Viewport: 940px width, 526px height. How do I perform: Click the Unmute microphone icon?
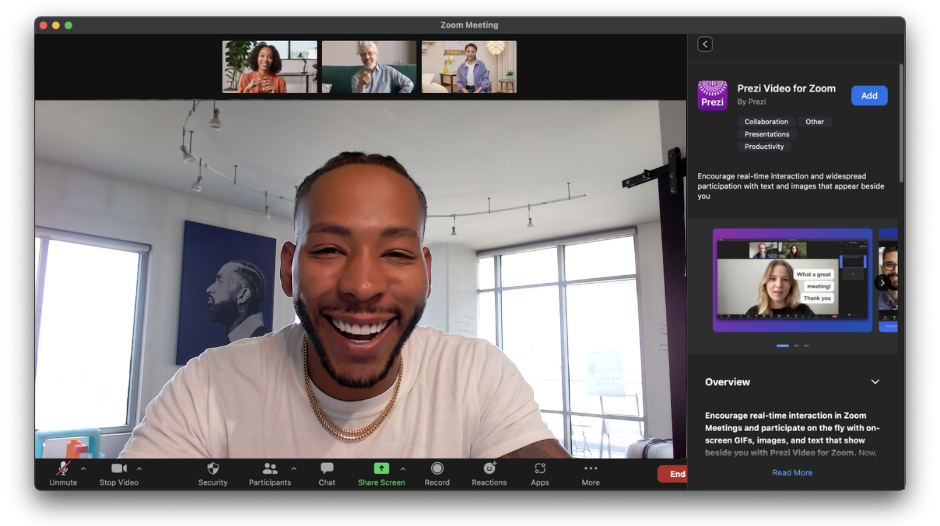[x=63, y=468]
